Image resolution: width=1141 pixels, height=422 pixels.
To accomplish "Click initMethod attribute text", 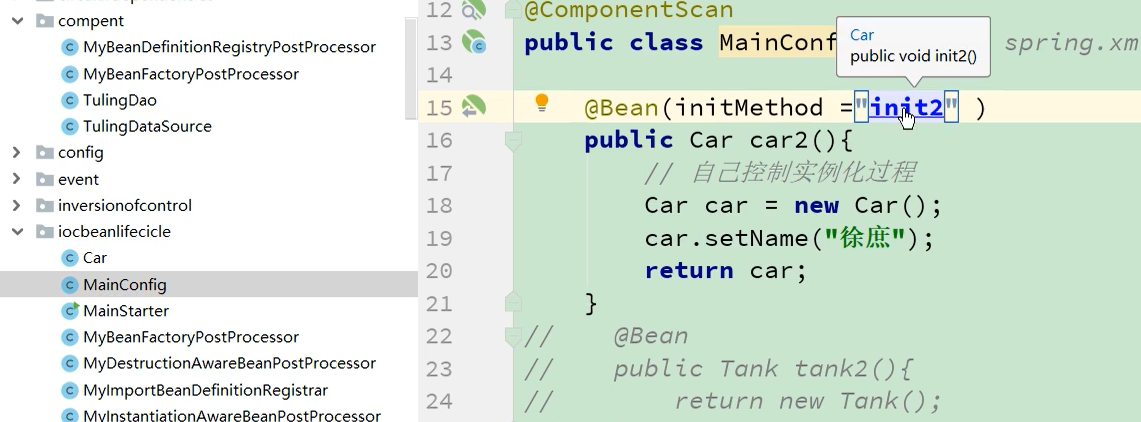I will [x=748, y=108].
